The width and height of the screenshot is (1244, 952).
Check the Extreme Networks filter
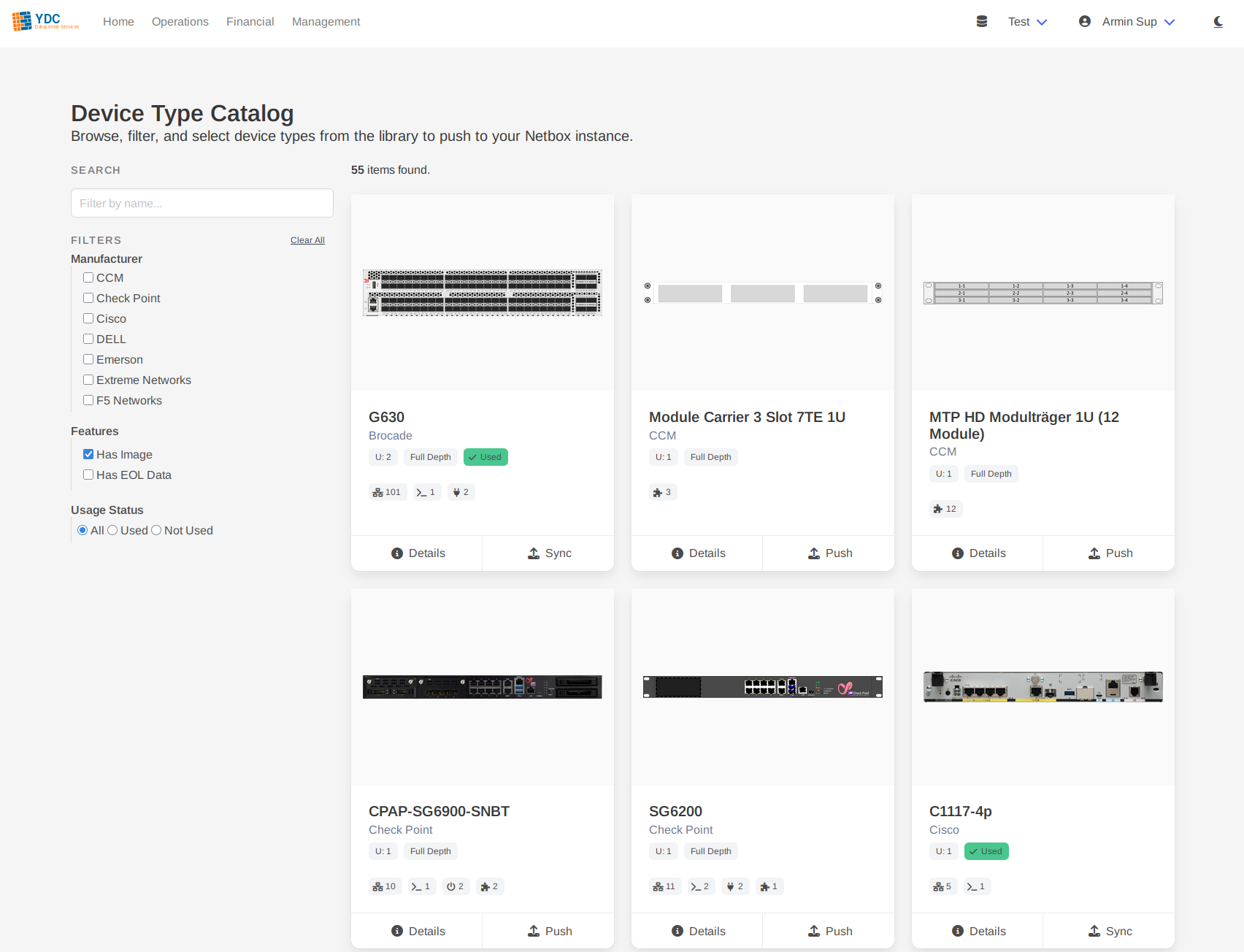[x=88, y=380]
